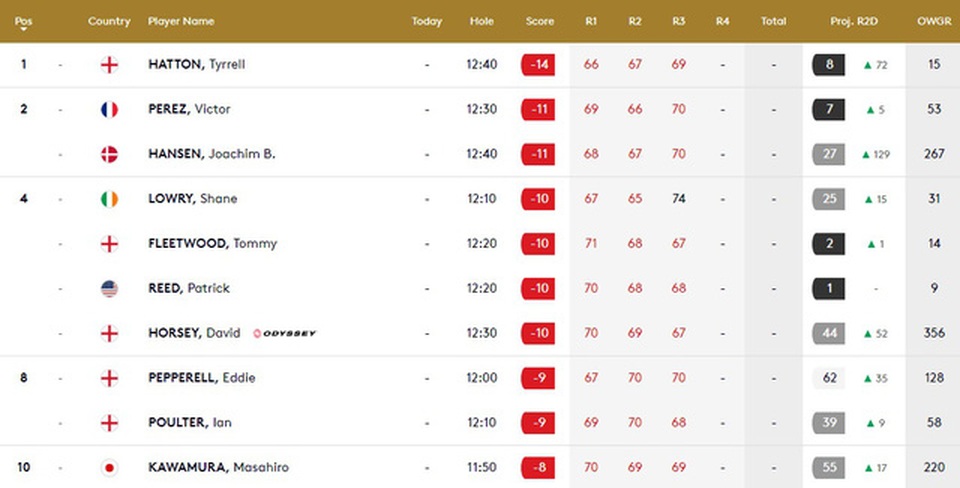Screen dimensions: 960x488
Task: Click -8 score badge for Kawamura
Action: coord(538,468)
